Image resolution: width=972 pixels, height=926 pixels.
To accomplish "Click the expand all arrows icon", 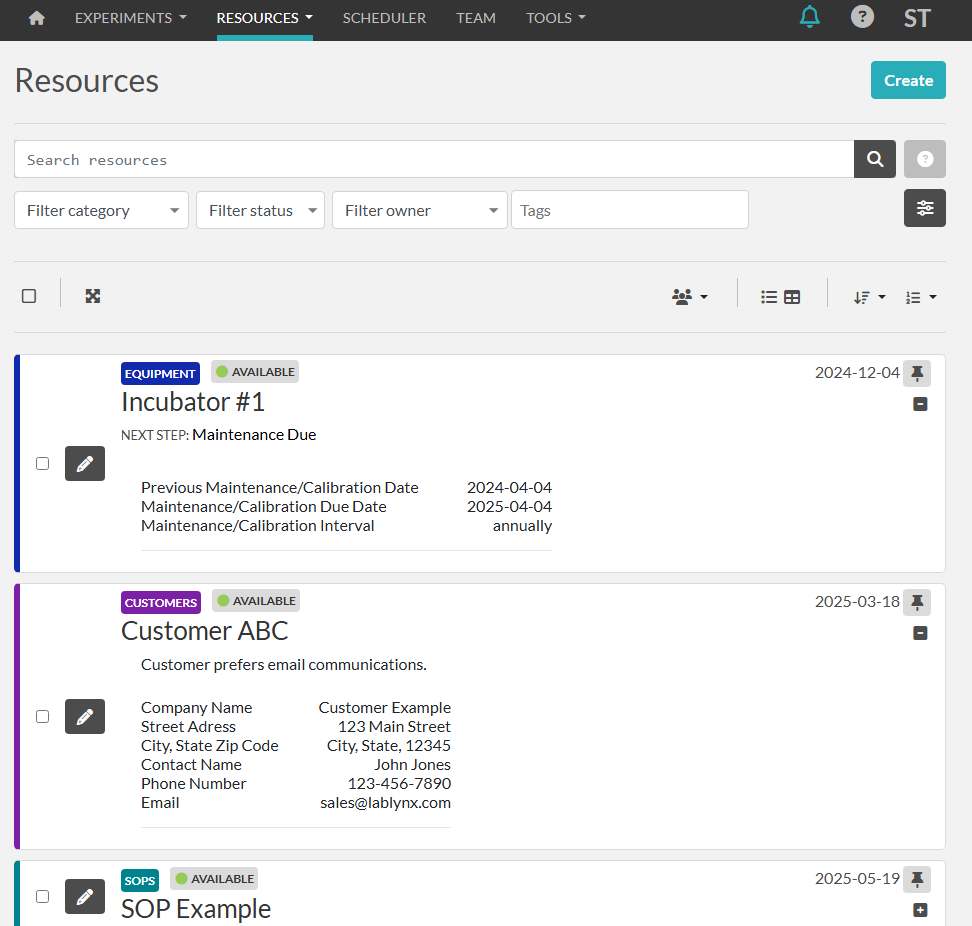I will [x=93, y=296].
